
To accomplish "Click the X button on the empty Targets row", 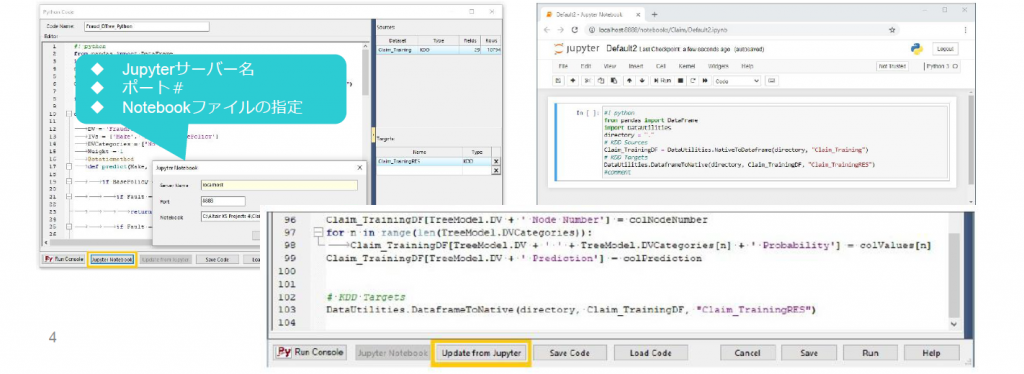I will coord(496,170).
